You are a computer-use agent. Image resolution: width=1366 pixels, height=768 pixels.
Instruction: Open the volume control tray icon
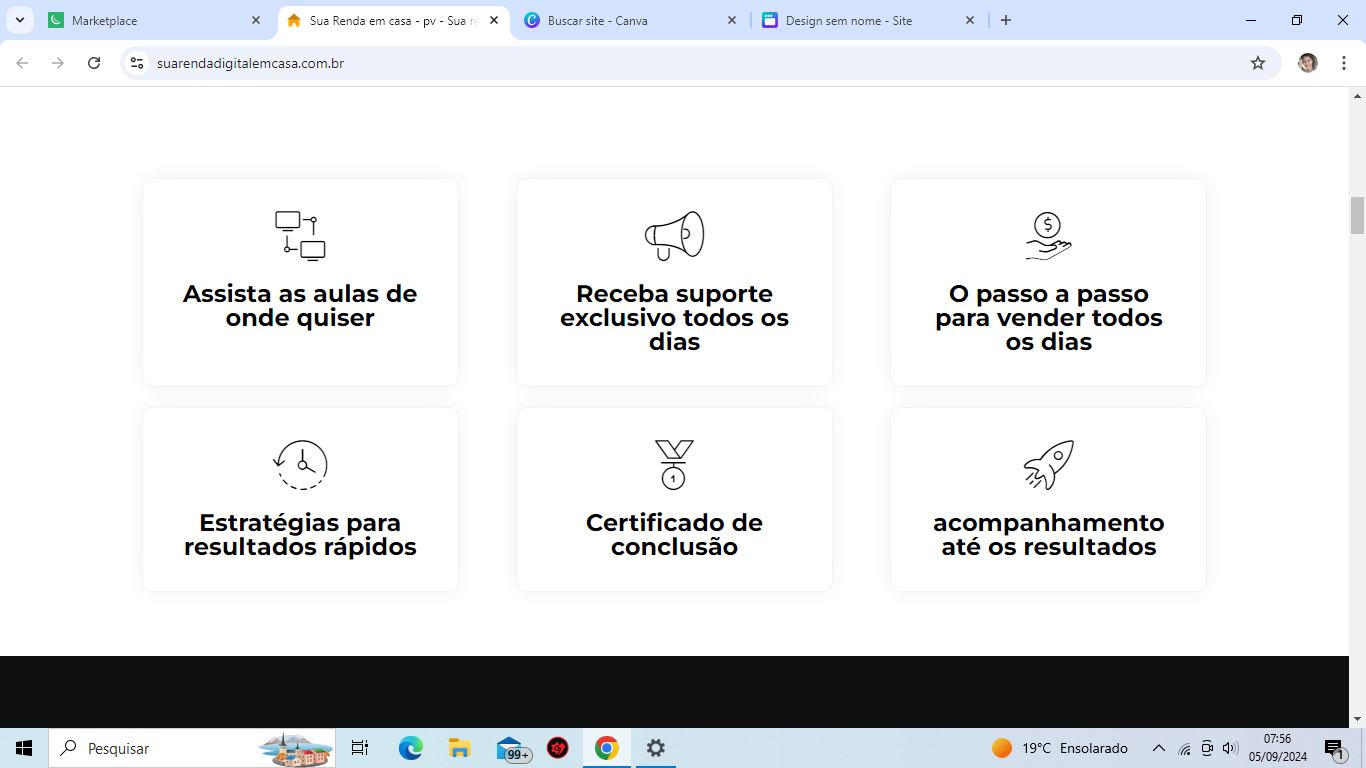[1230, 748]
